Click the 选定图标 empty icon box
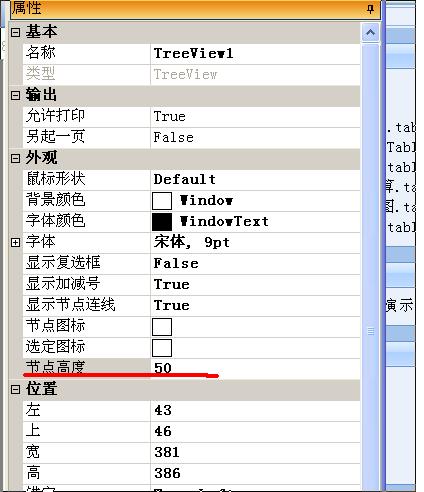The width and height of the screenshot is (424, 492). click(x=162, y=348)
